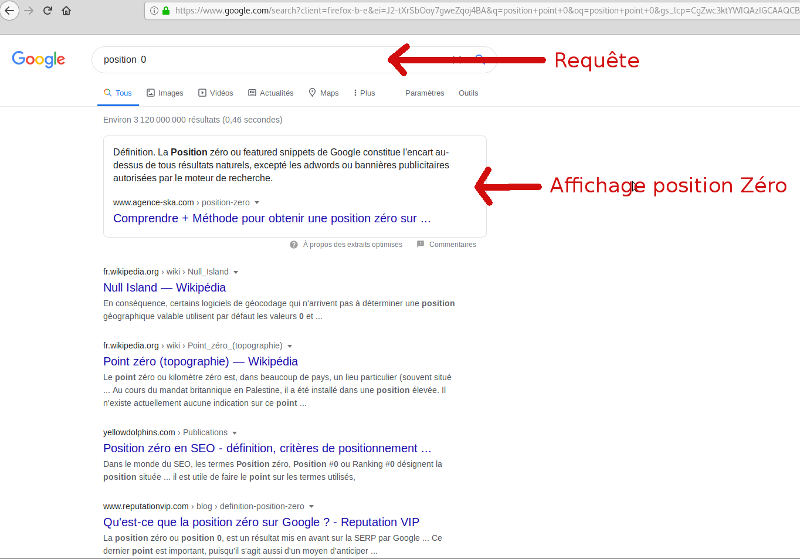The image size is (800, 559).
Task: Click the green padlock security icon
Action: (x=166, y=10)
